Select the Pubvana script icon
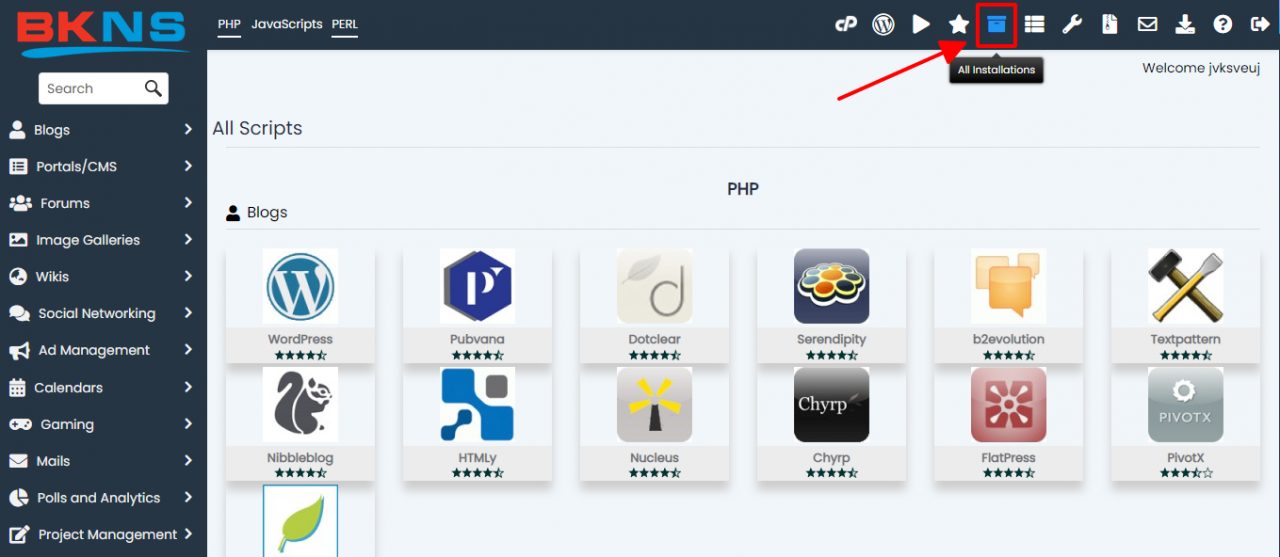1280x557 pixels. click(477, 286)
